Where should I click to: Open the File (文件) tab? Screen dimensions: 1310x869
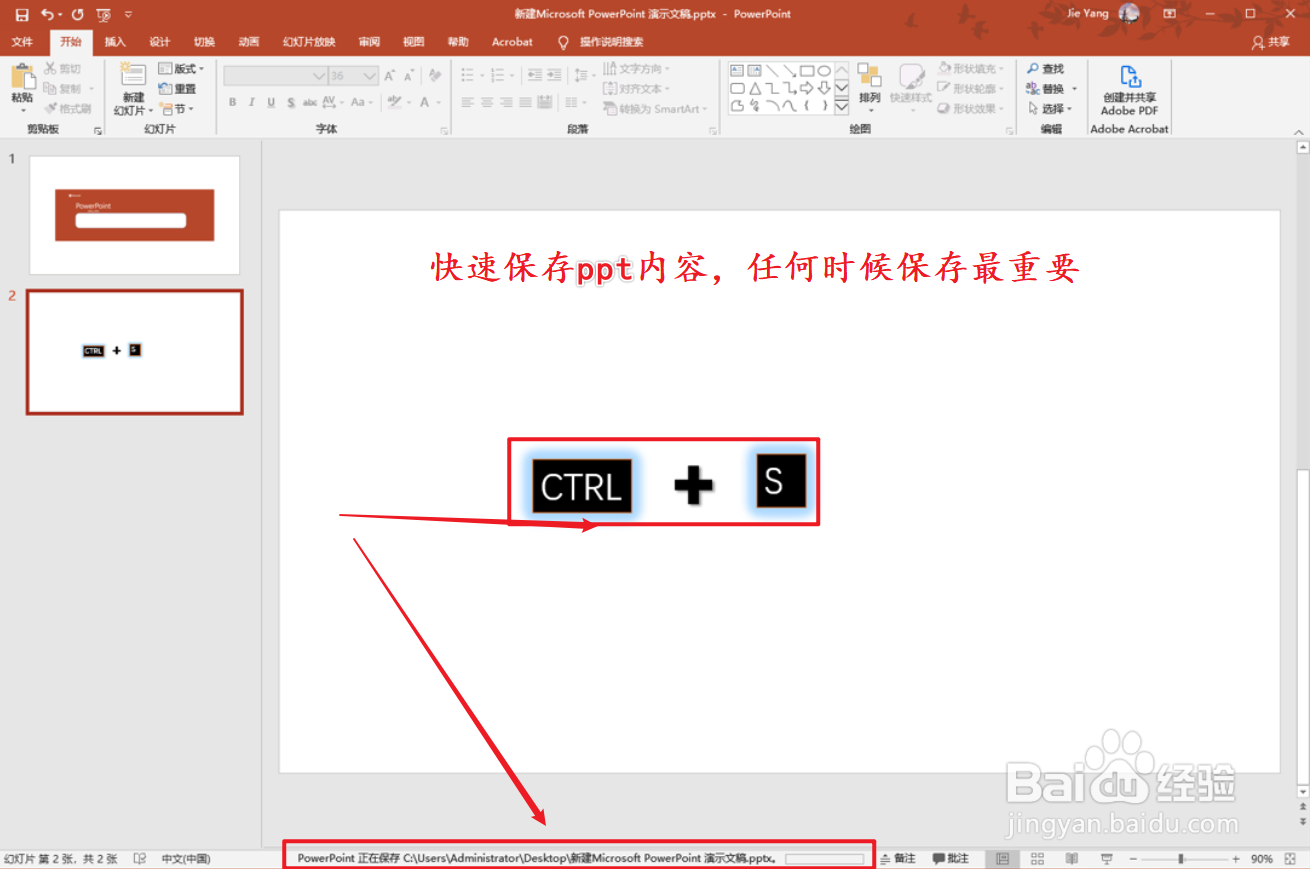pos(22,42)
